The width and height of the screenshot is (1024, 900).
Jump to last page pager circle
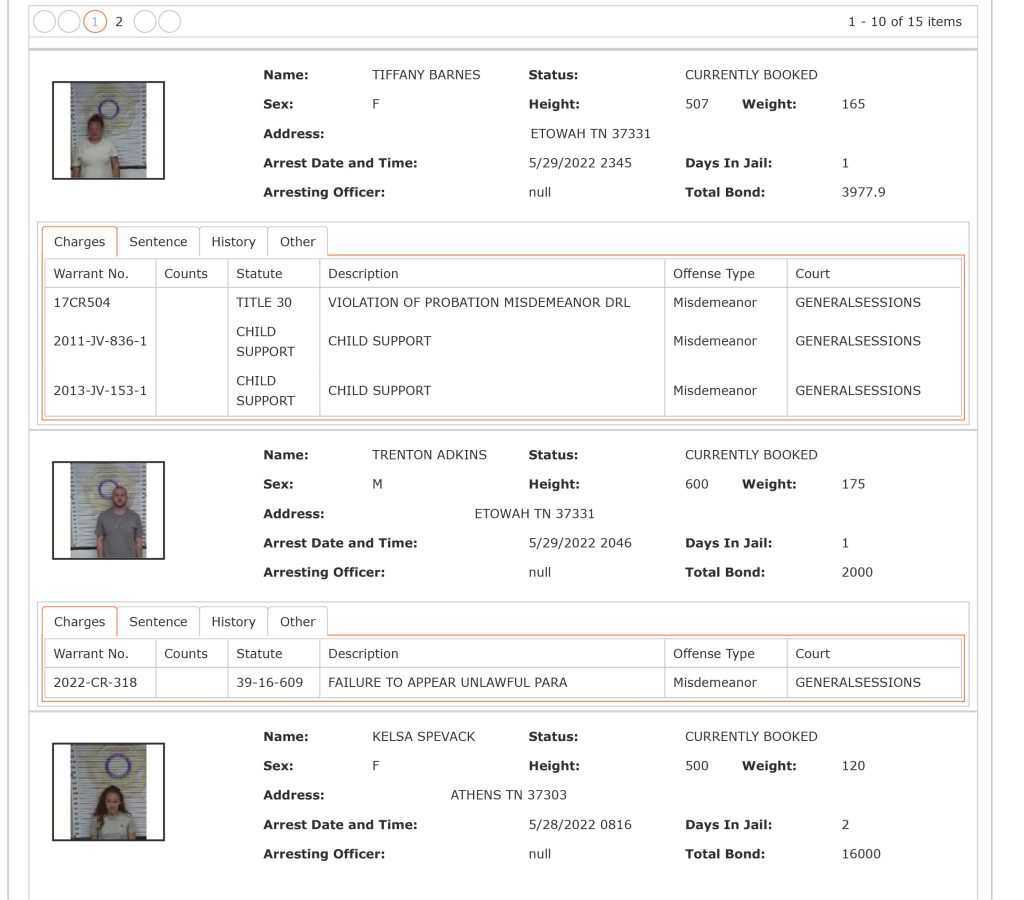(x=170, y=22)
